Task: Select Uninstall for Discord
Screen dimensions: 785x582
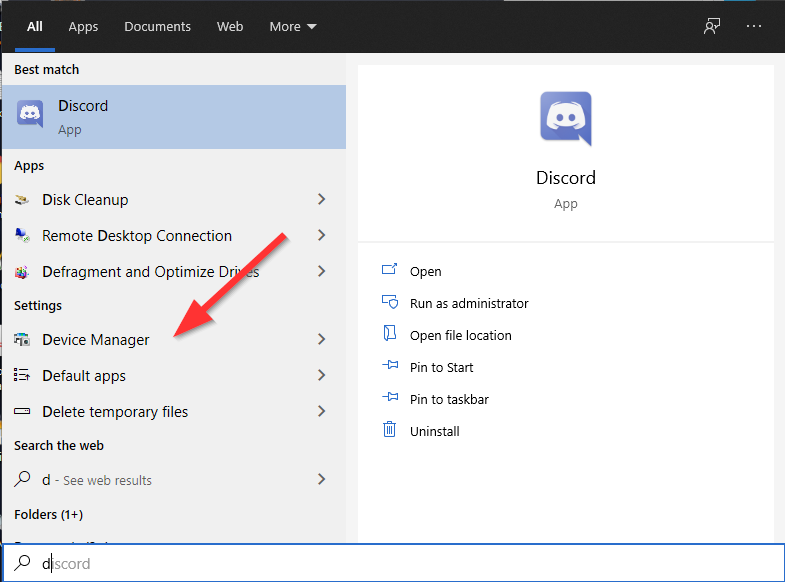Action: tap(435, 431)
